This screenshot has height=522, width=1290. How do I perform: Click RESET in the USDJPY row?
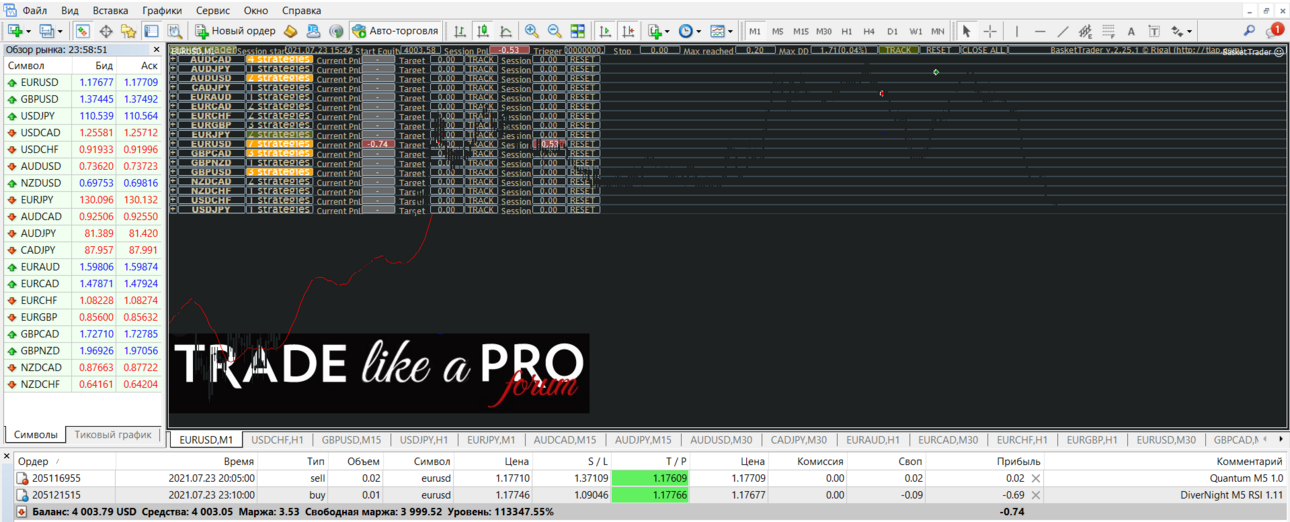(582, 210)
